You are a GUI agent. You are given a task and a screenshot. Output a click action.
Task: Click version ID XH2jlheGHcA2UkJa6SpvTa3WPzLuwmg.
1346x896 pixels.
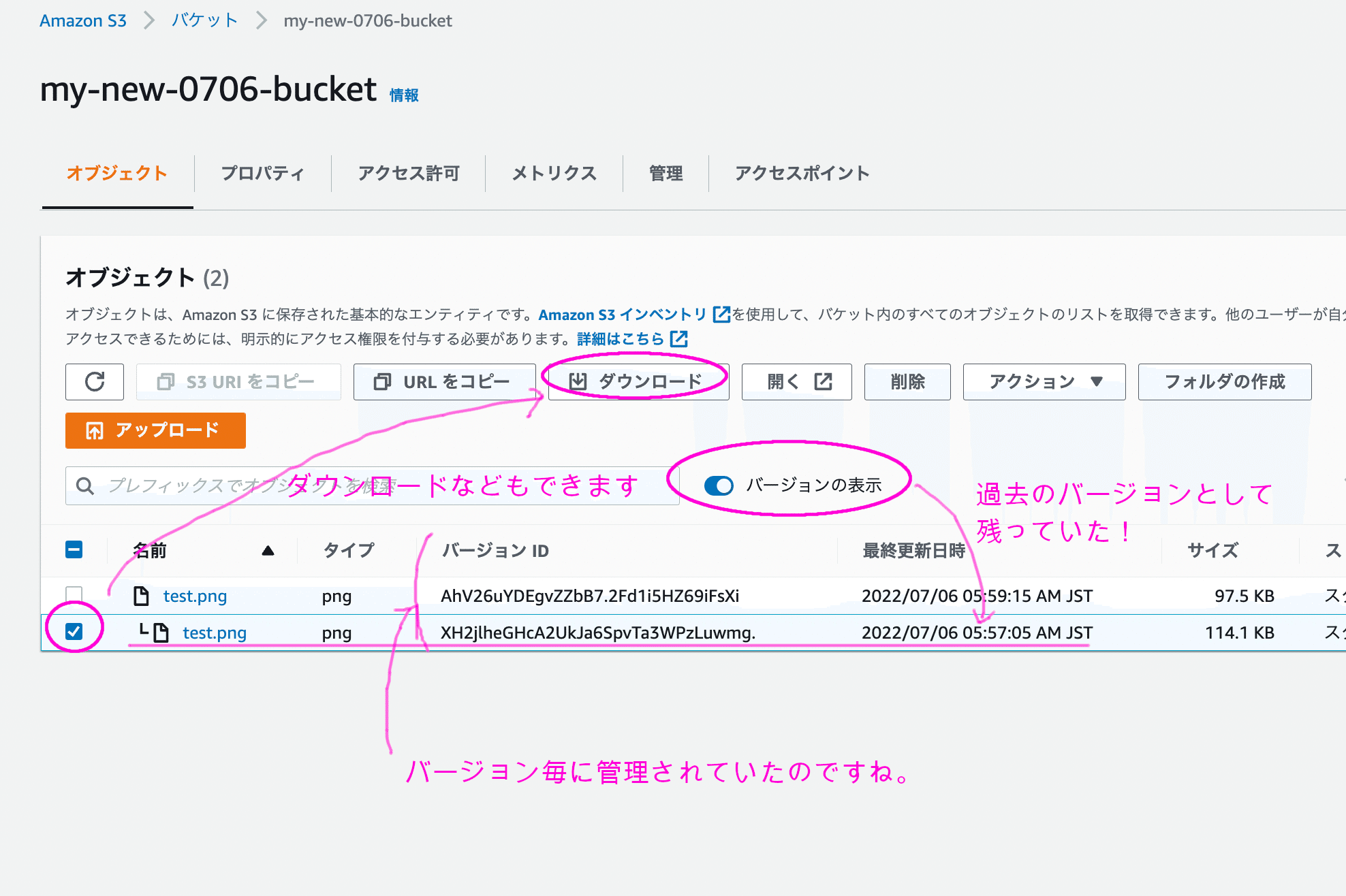tap(598, 633)
